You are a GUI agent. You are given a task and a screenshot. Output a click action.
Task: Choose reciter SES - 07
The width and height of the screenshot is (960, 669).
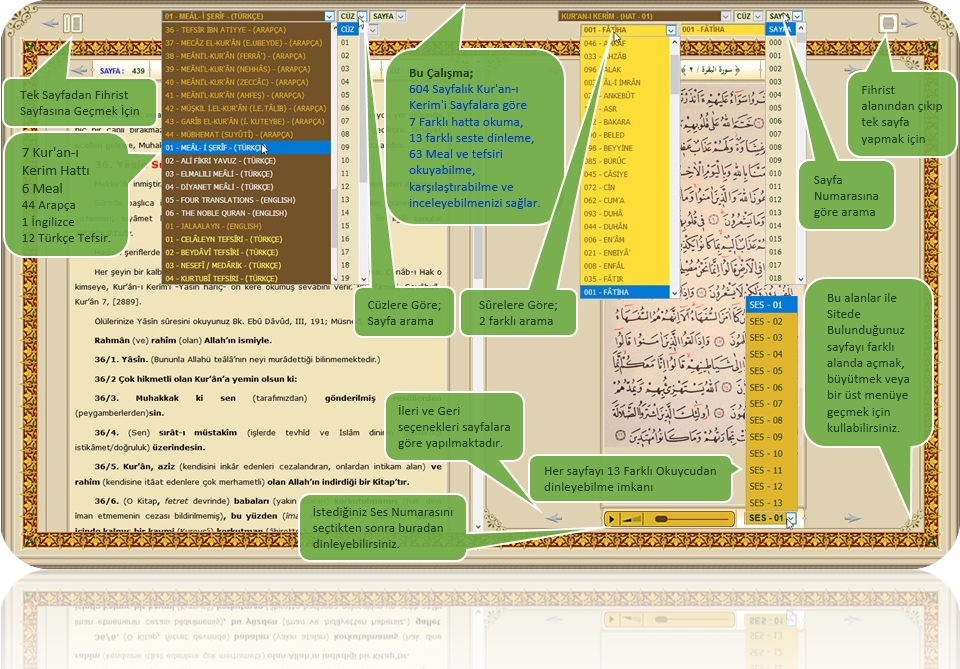pyautogui.click(x=771, y=404)
